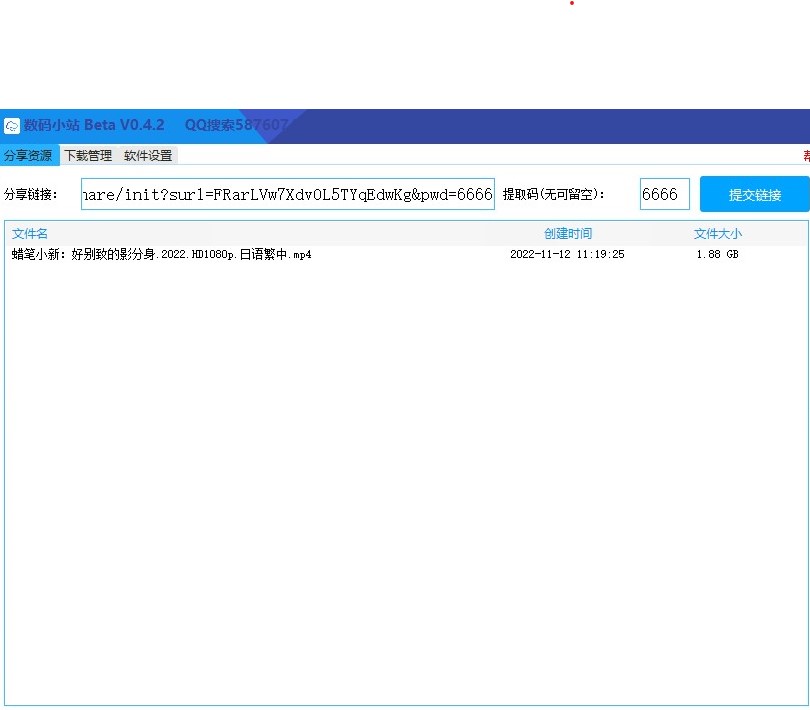Open the 下载管理 tab

(x=88, y=156)
